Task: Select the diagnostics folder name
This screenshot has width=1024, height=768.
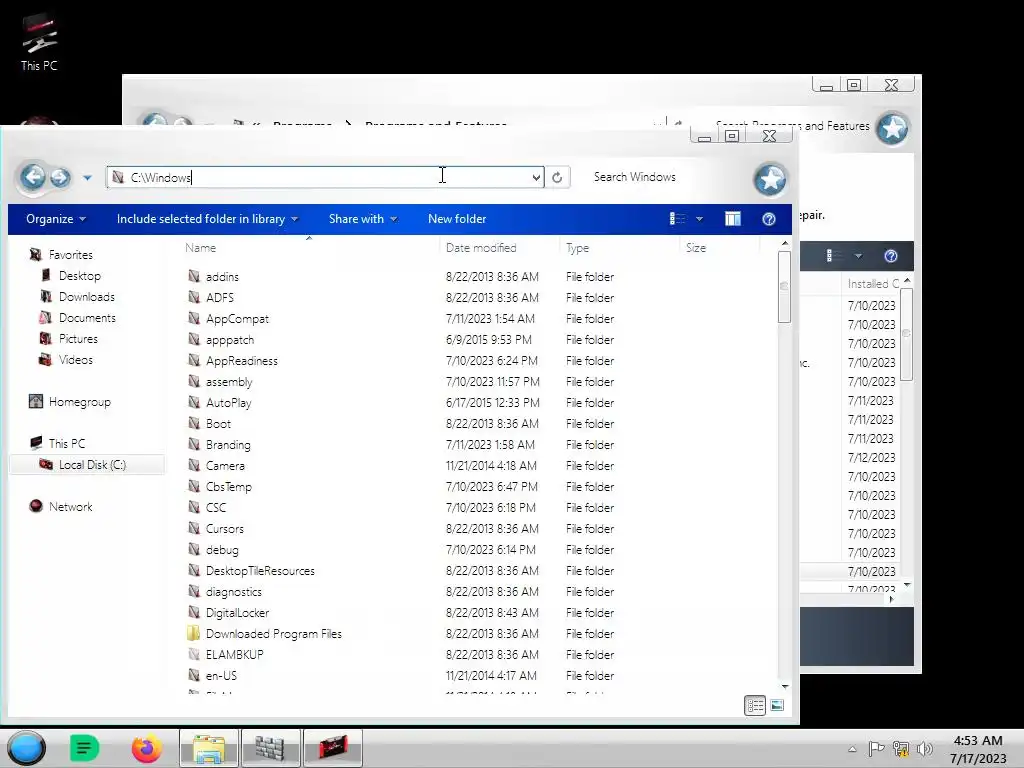Action: (x=234, y=592)
